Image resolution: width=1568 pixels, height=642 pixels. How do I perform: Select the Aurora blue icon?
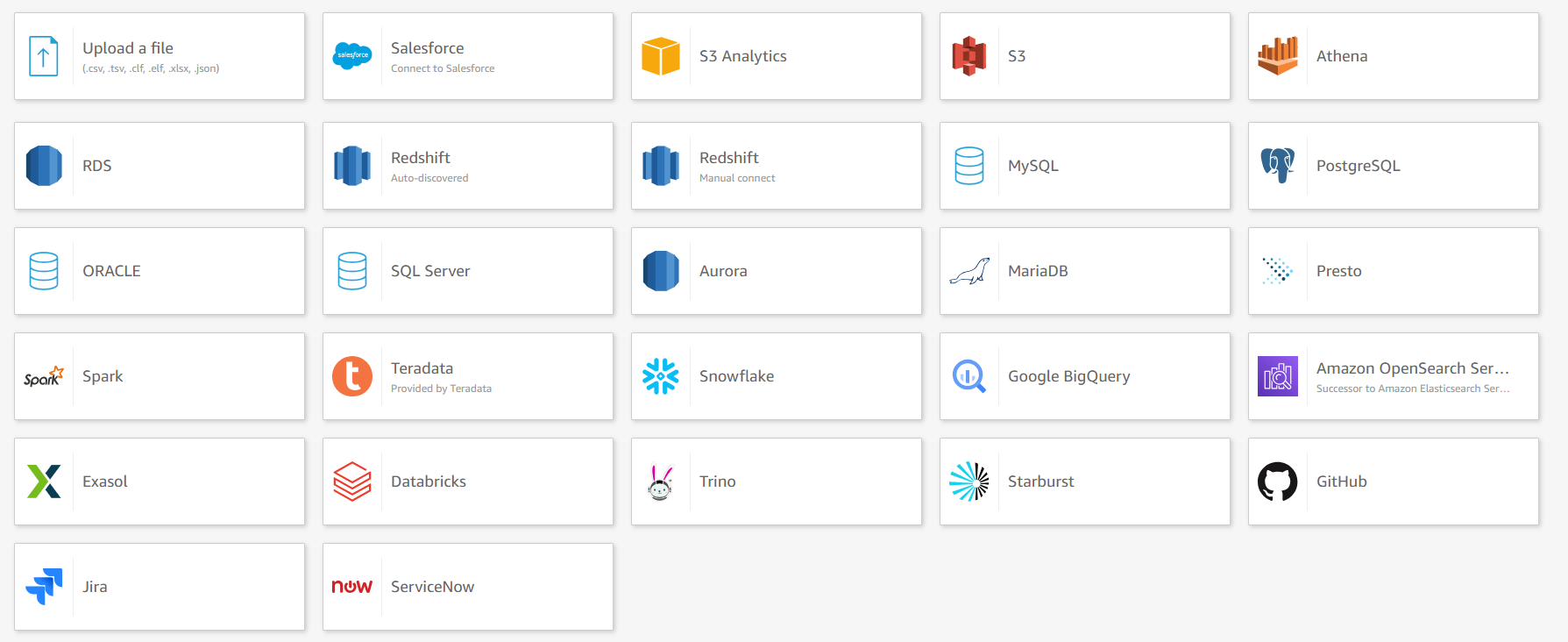tap(661, 271)
